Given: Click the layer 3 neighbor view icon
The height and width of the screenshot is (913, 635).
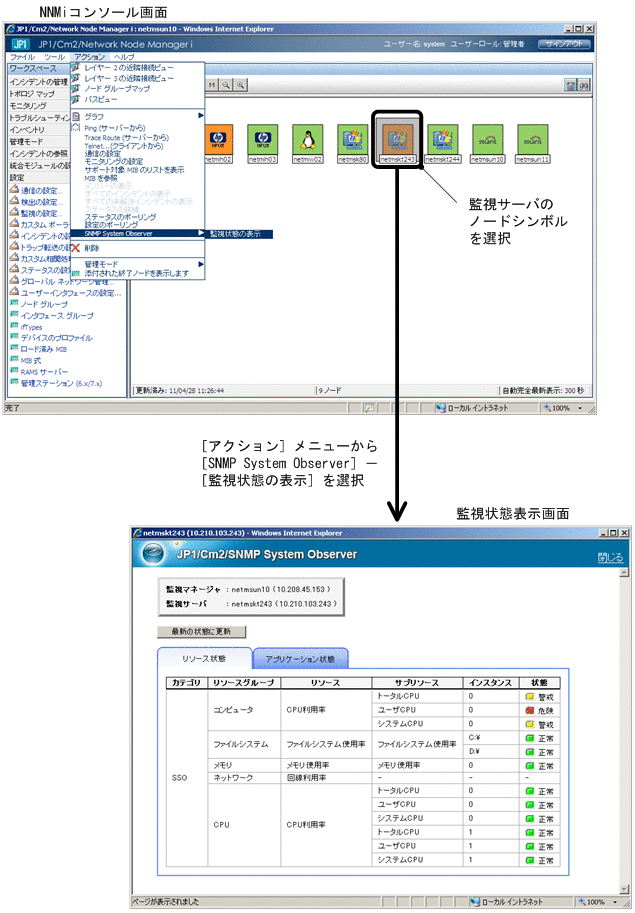Looking at the screenshot, I should click(76, 78).
